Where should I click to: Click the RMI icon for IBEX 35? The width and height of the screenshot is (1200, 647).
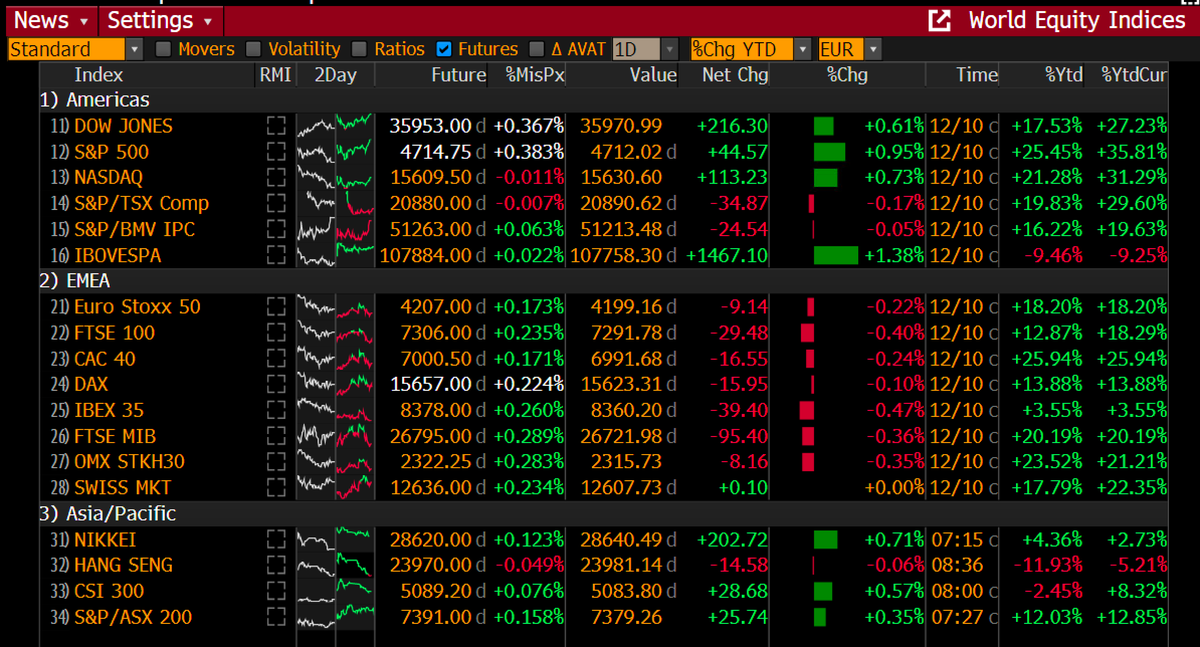[275, 410]
